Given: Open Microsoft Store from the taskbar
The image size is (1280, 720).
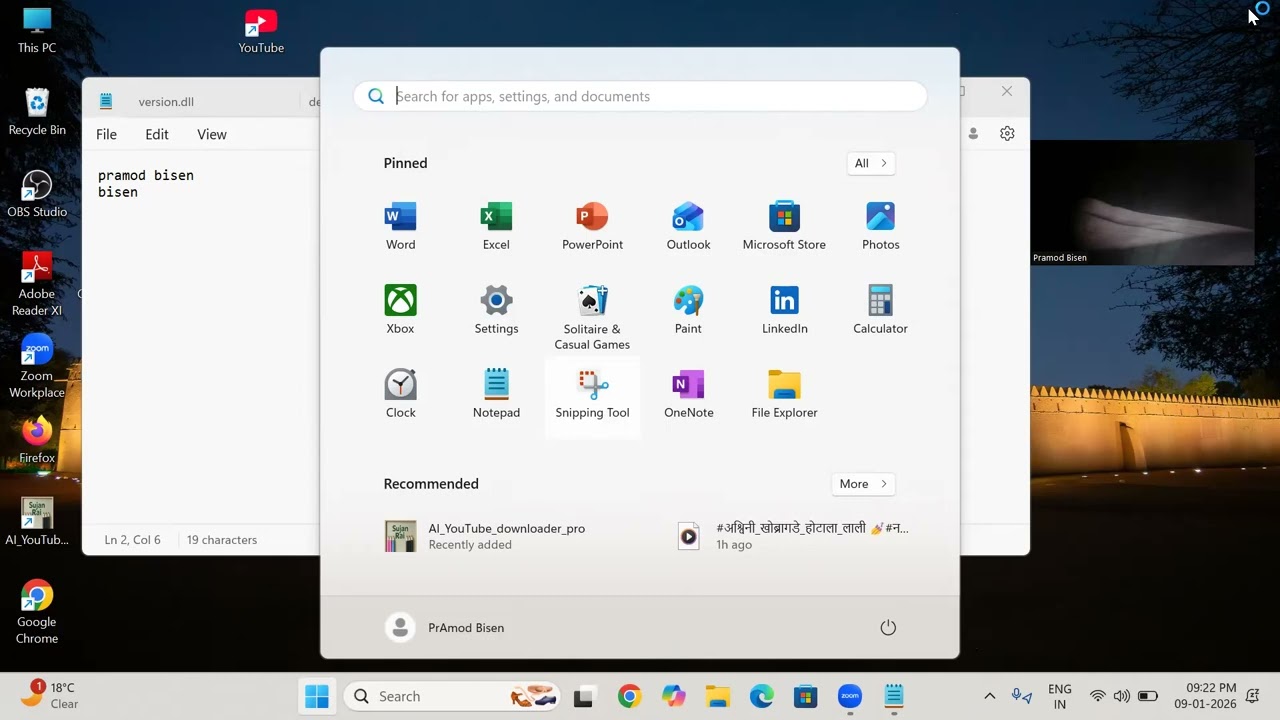Looking at the screenshot, I should (x=806, y=696).
